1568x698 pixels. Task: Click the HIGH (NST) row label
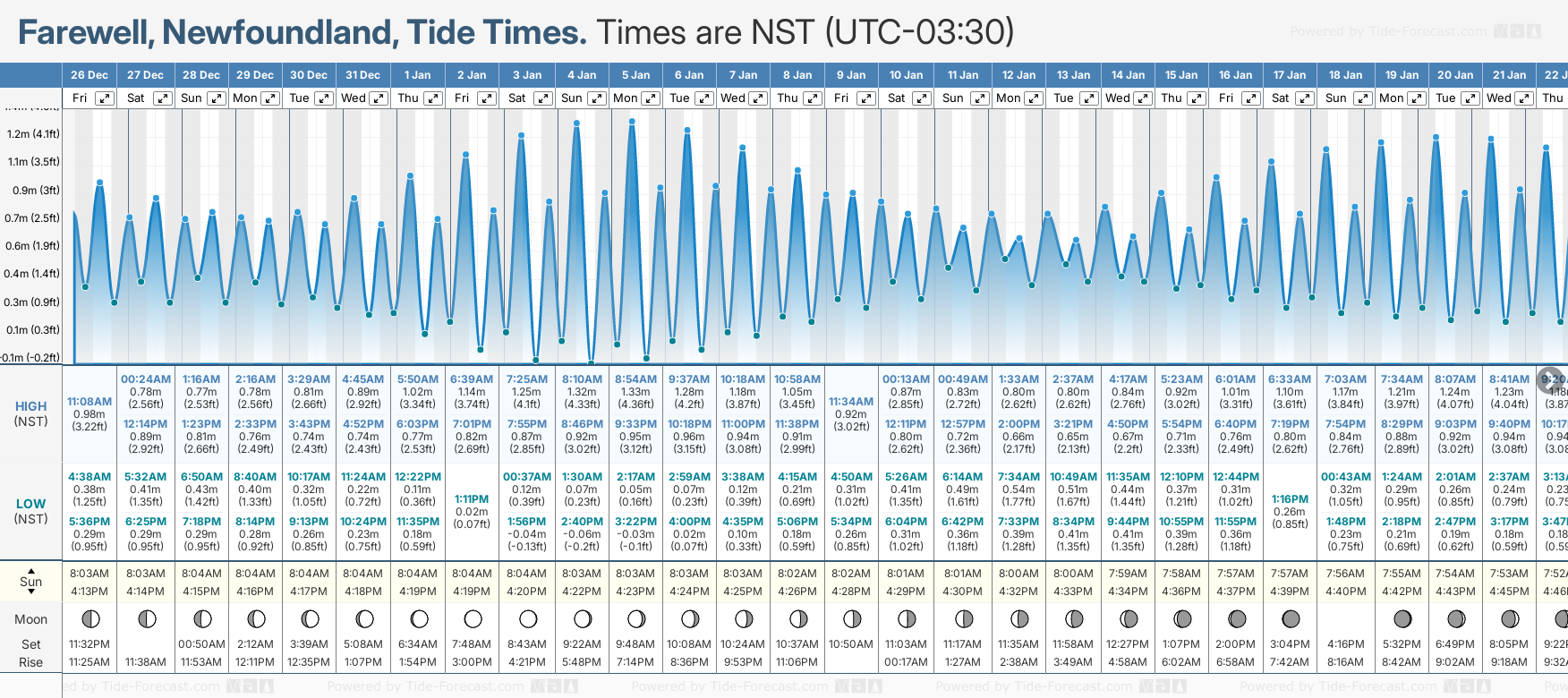pyautogui.click(x=31, y=413)
